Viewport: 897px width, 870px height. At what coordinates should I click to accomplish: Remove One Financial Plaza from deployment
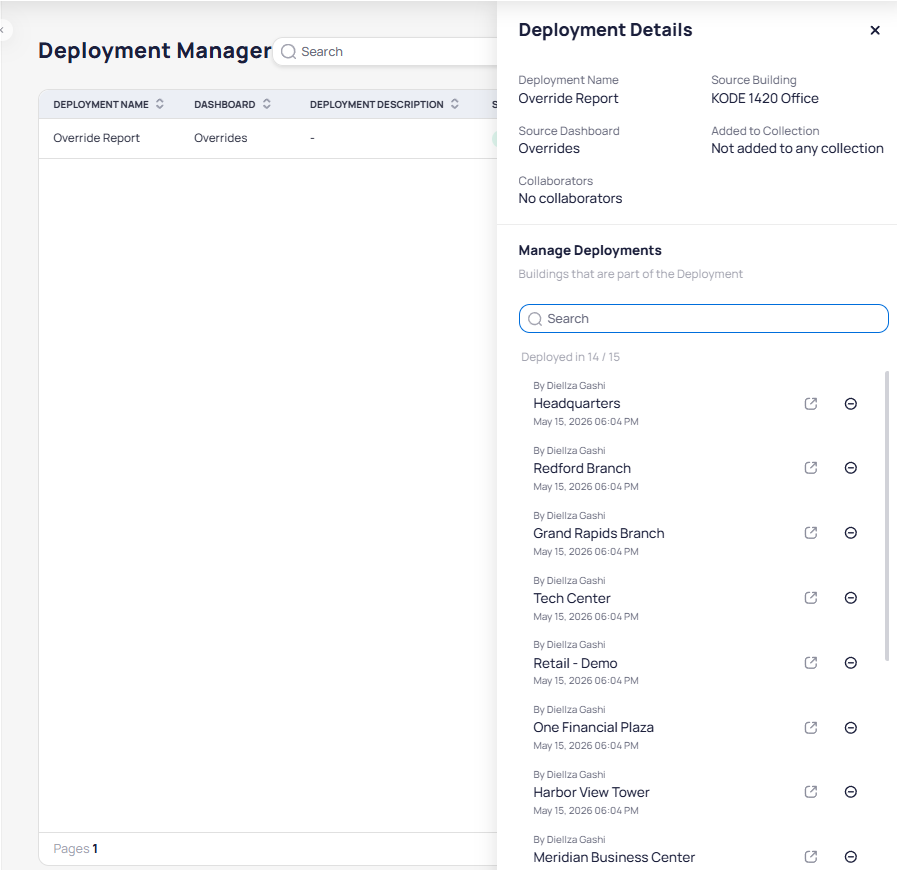coord(850,728)
